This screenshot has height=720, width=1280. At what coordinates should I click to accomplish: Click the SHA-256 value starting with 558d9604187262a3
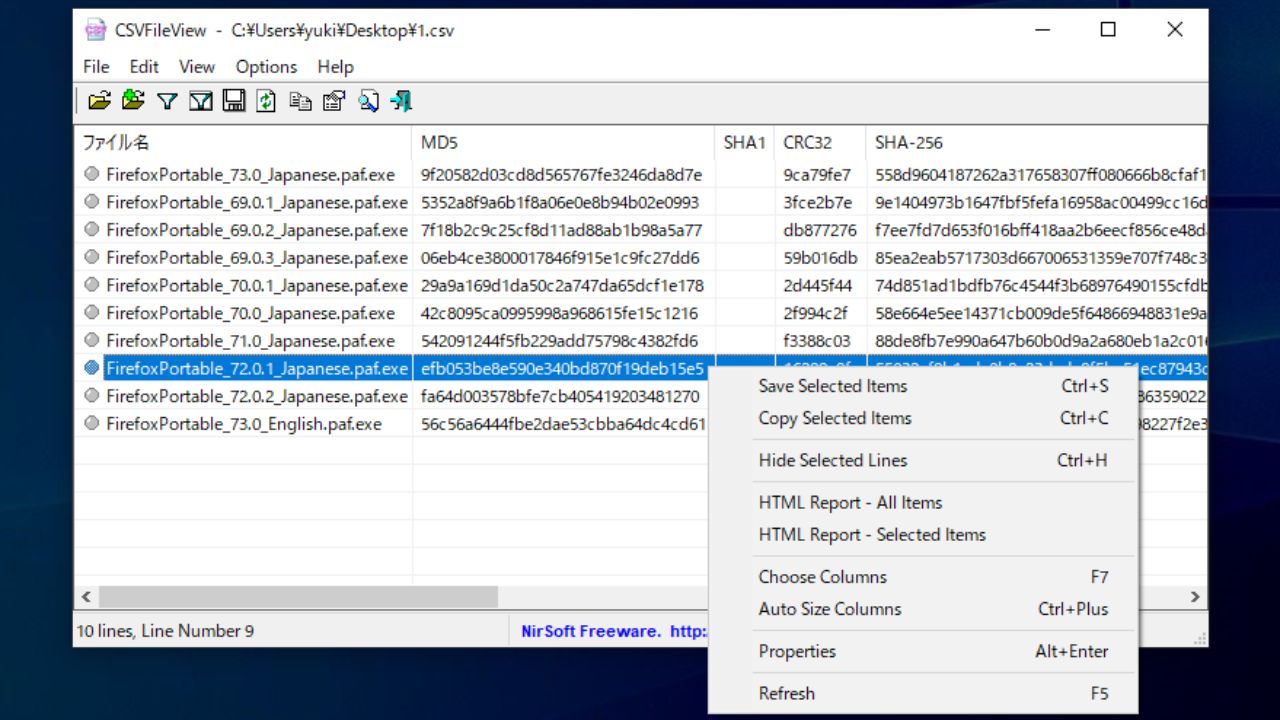pos(1040,175)
